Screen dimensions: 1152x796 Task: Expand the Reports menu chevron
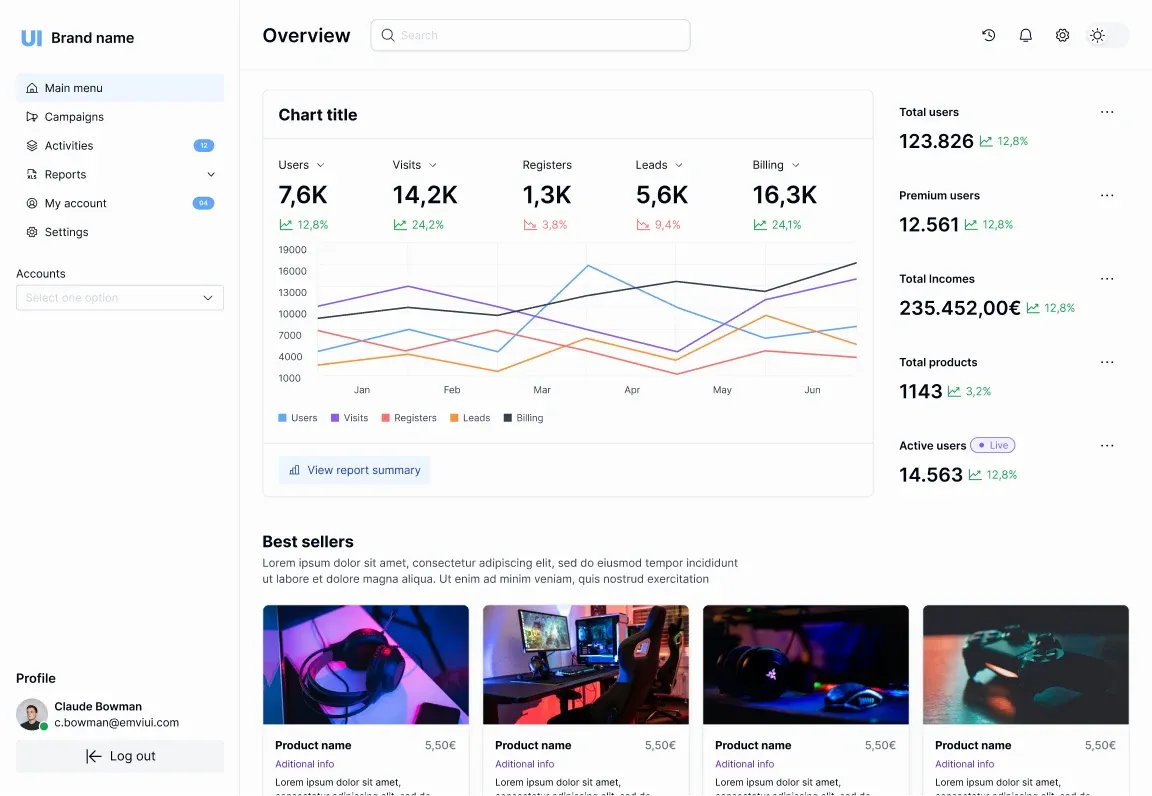tap(211, 174)
